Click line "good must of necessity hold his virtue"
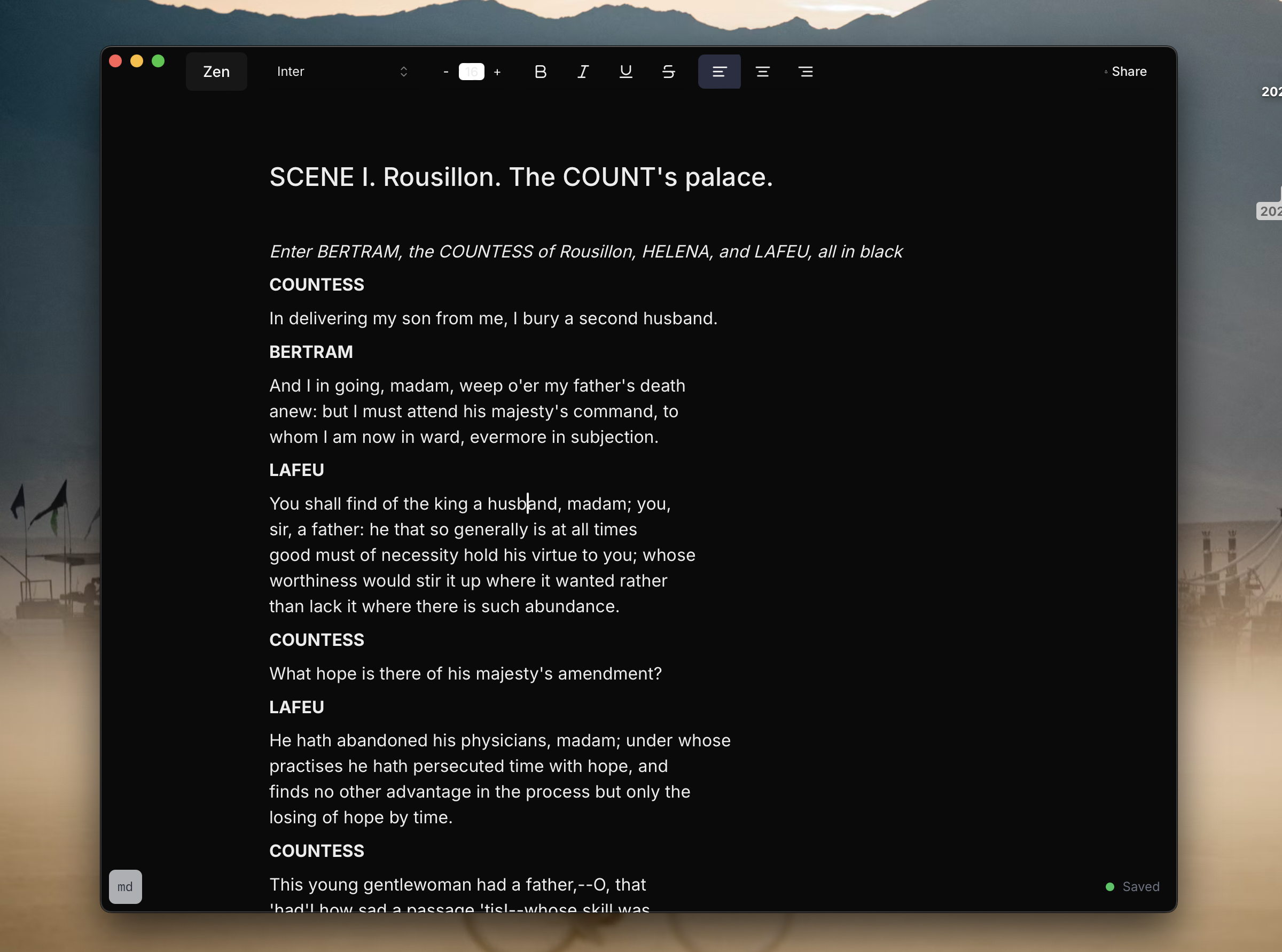Screen dimensions: 1282x952 [x=482, y=555]
